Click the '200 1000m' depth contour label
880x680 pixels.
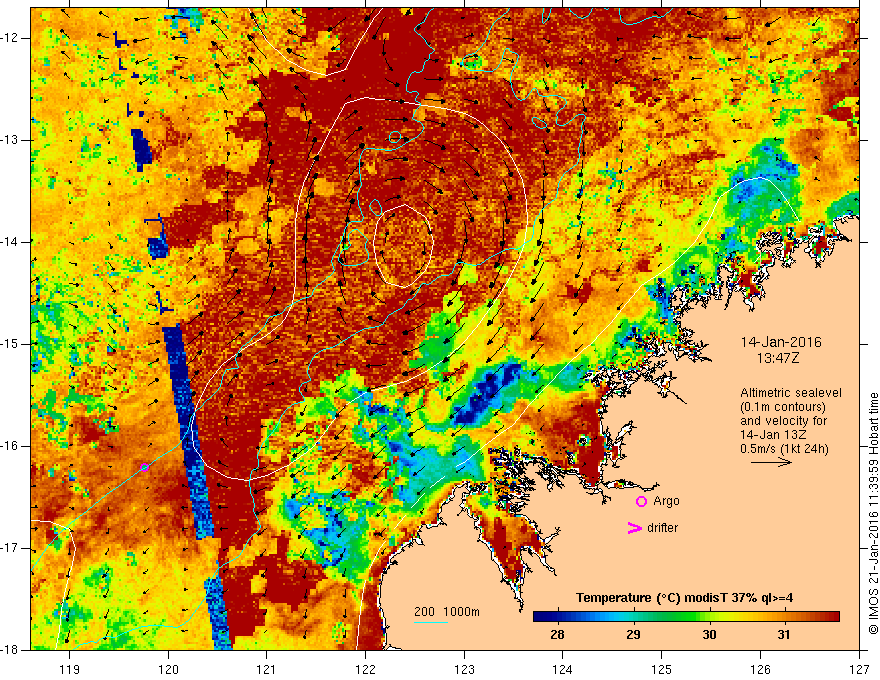447,612
